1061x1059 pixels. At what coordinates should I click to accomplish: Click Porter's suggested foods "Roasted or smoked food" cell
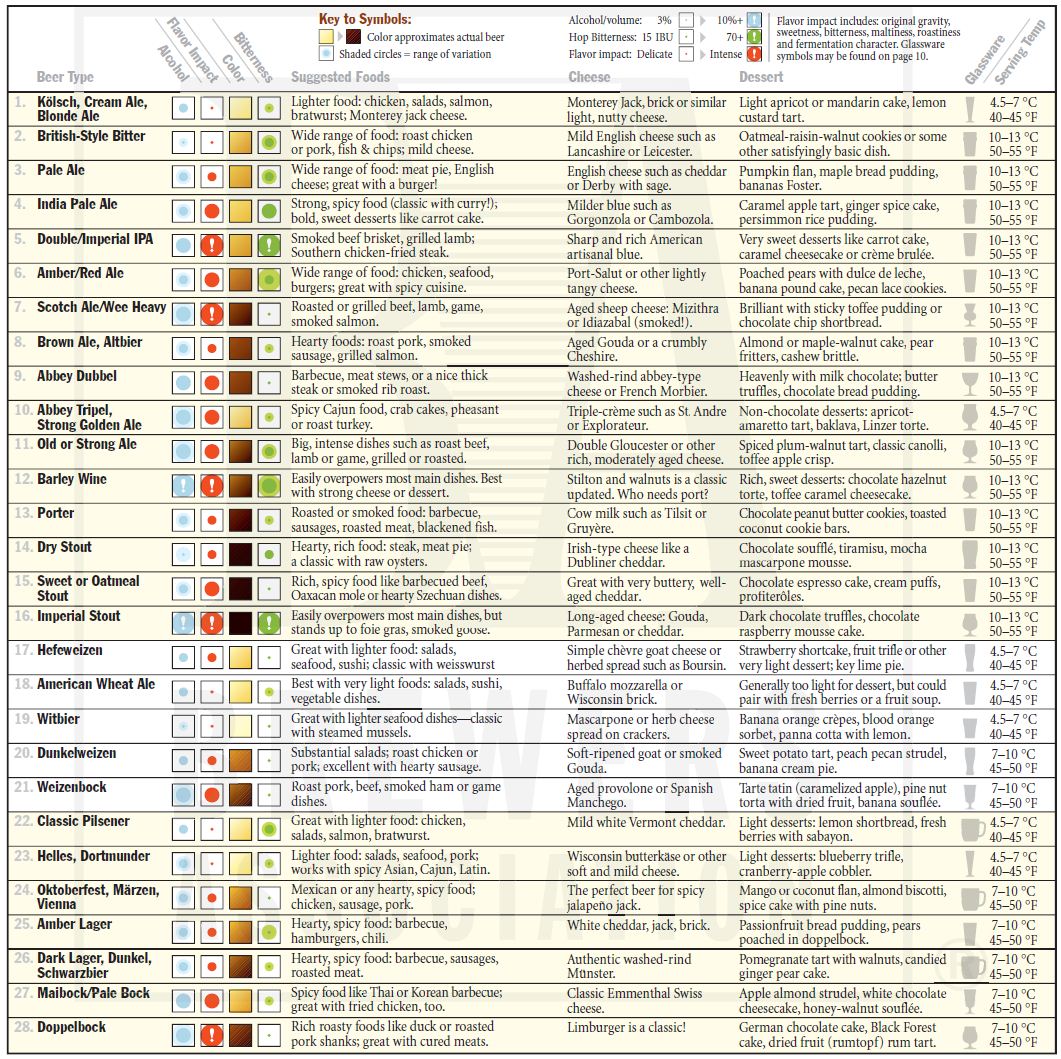tap(393, 520)
